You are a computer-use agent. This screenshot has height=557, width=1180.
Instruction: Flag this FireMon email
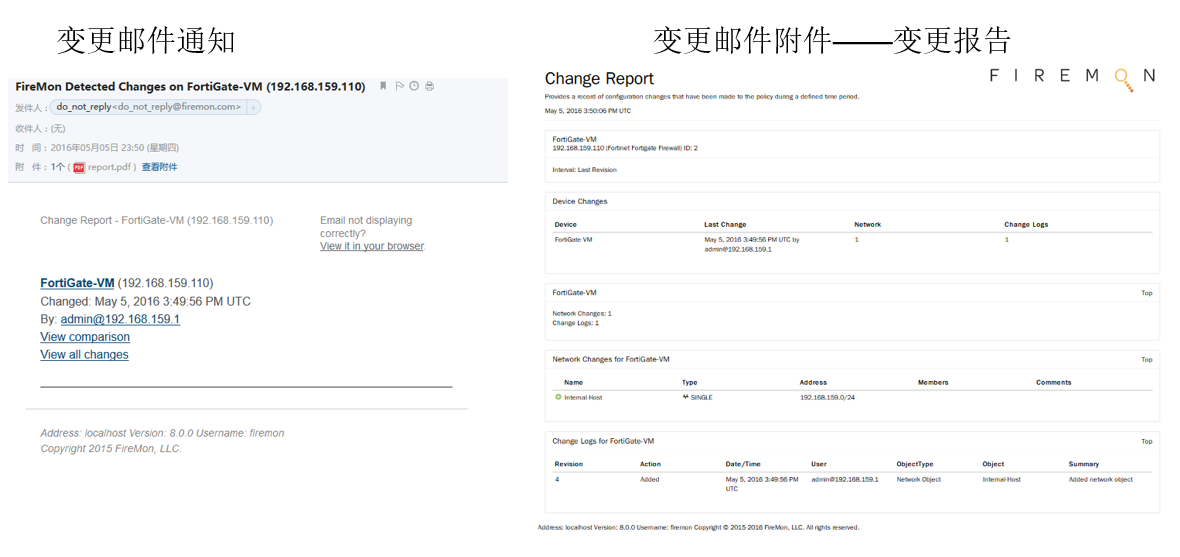pyautogui.click(x=399, y=87)
